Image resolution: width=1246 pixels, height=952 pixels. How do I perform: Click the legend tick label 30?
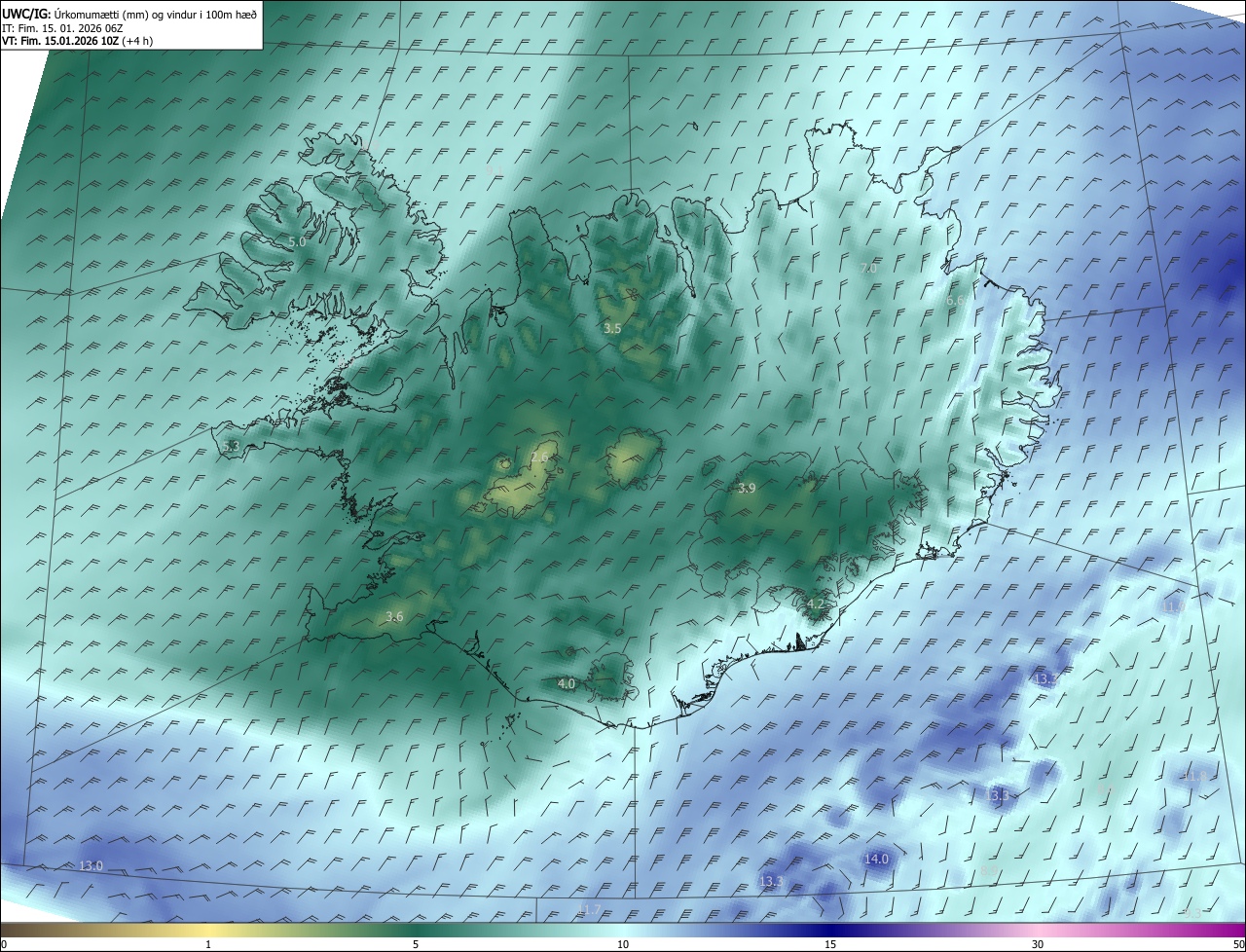pos(1038,944)
